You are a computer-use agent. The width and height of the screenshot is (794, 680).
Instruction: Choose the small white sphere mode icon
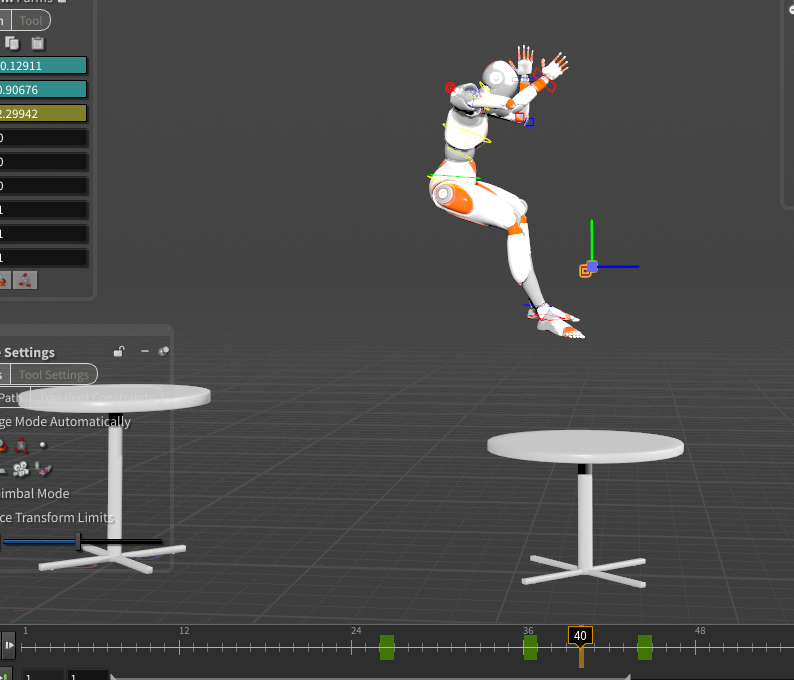[x=43, y=445]
